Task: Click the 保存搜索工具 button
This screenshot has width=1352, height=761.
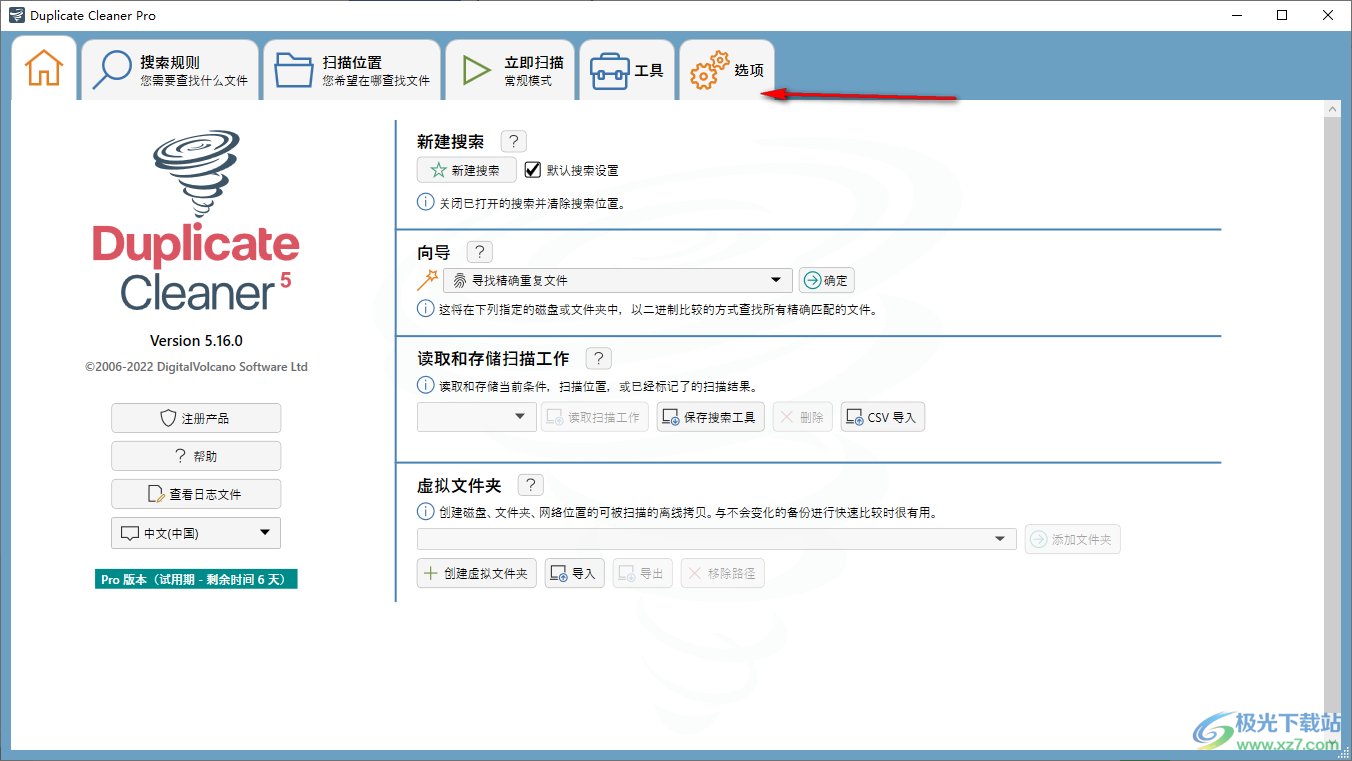Action: point(710,417)
